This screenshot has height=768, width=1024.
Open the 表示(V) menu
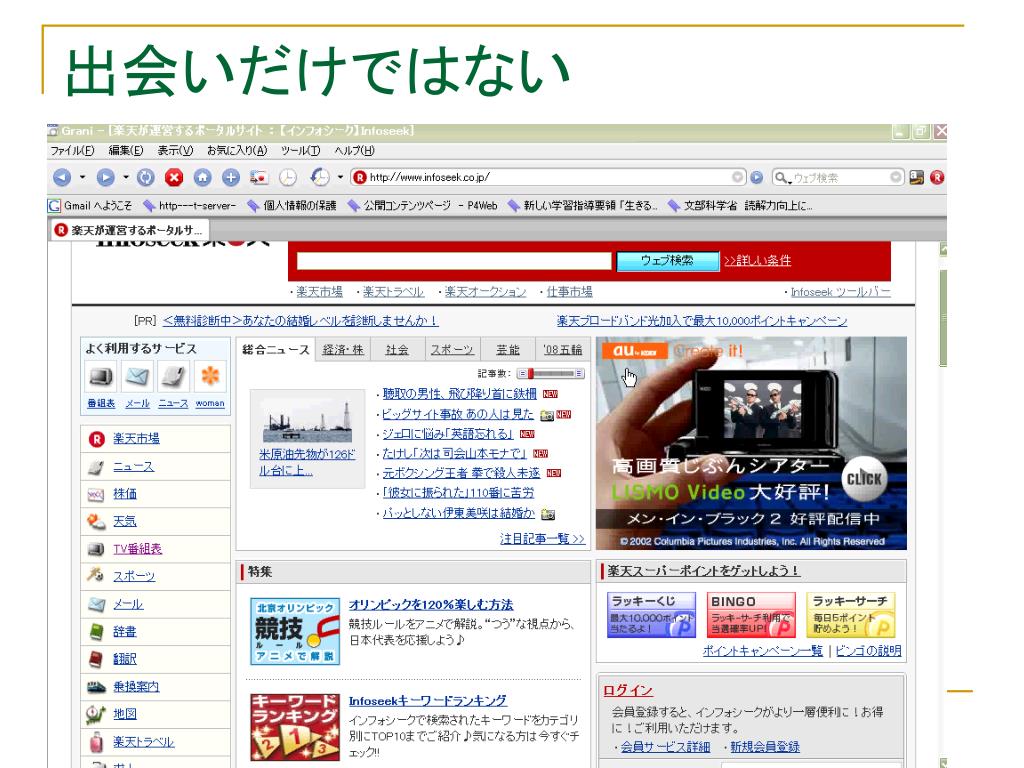[175, 150]
